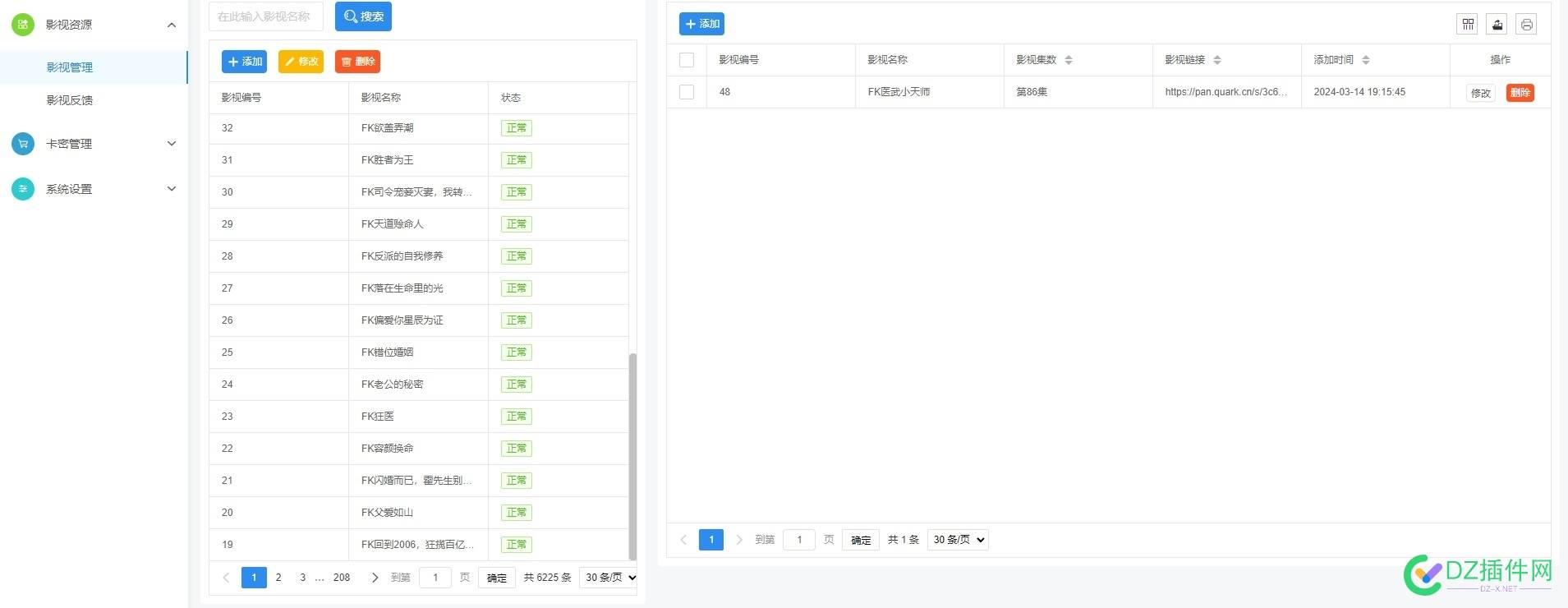Screen dimensions: 1568x608
Task: Go to next page in right table pagination
Action: click(x=739, y=540)
